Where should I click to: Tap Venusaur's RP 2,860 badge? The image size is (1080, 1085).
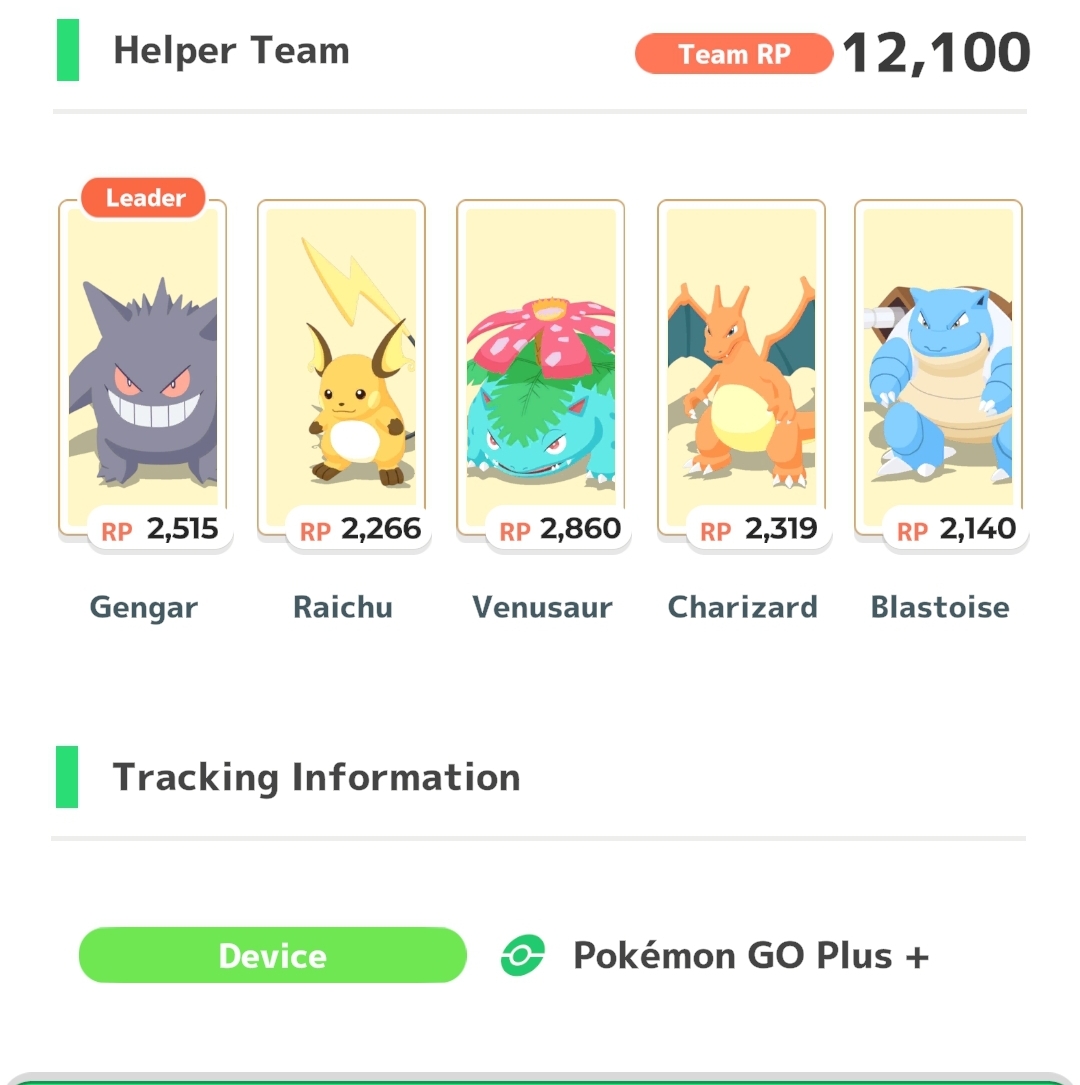[x=559, y=529]
